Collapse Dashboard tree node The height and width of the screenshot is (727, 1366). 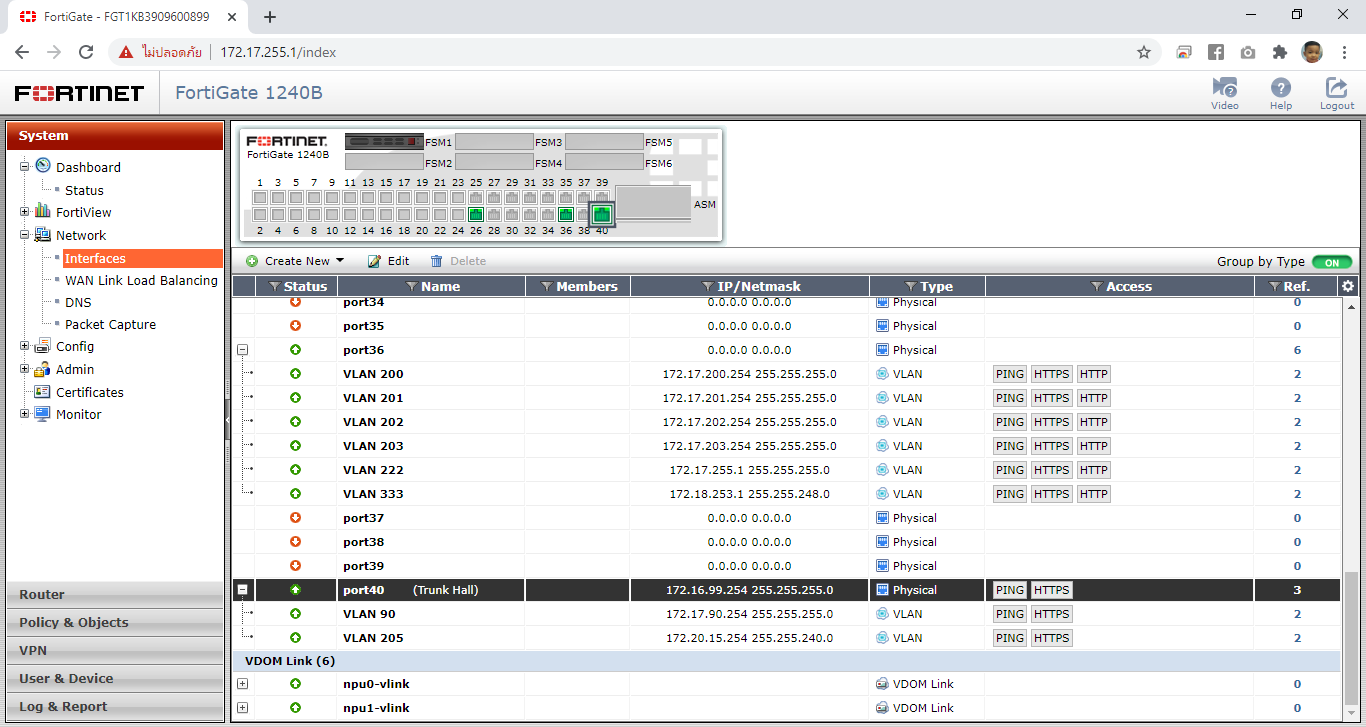[x=24, y=167]
